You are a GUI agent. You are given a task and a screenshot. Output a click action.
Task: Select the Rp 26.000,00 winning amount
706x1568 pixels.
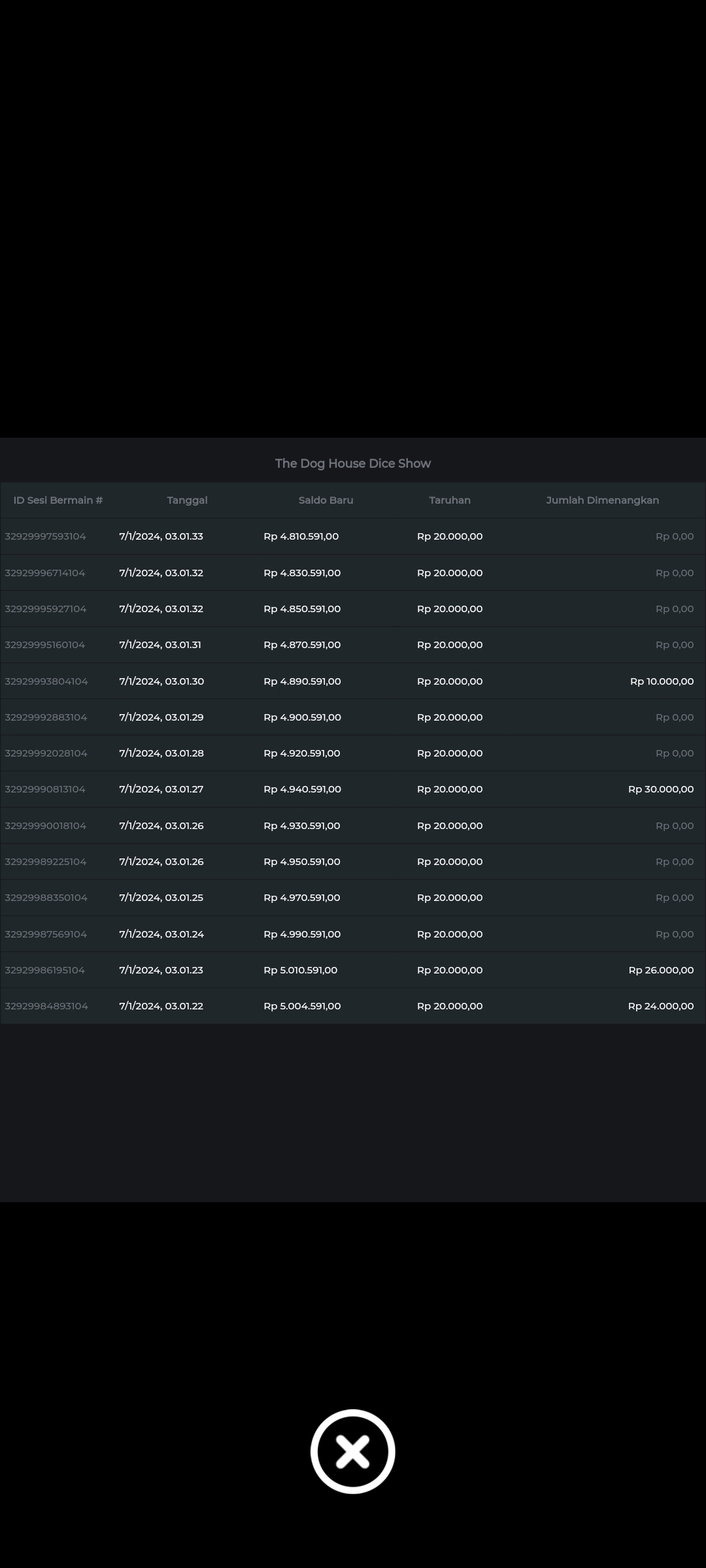point(660,970)
